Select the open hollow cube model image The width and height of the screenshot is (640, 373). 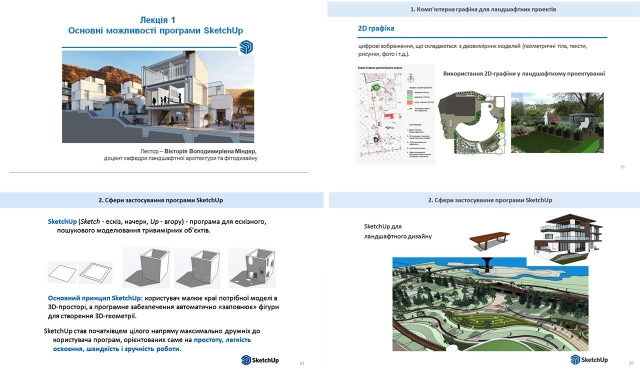pyautogui.click(x=146, y=266)
